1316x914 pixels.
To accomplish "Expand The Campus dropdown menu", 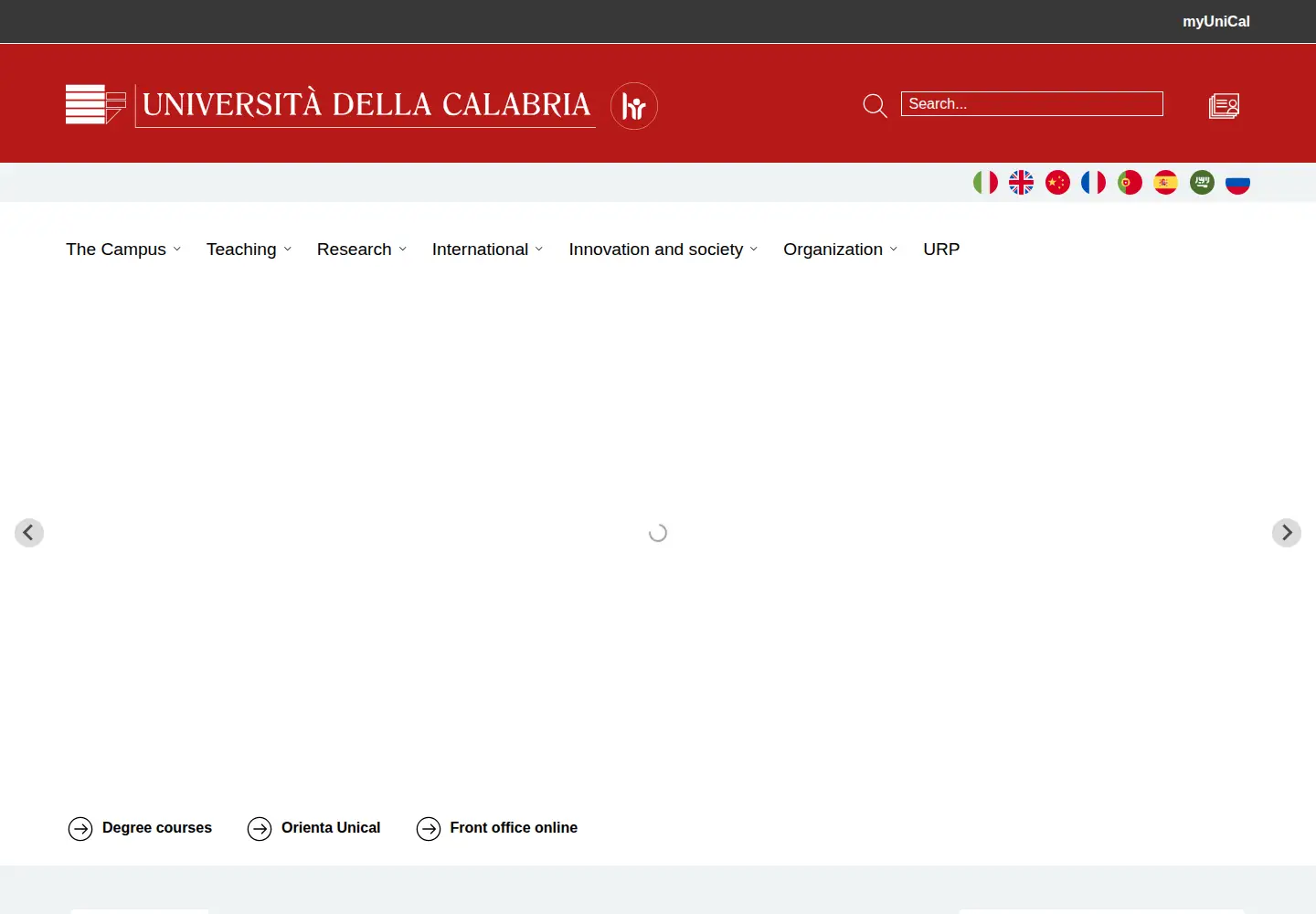I will point(123,250).
